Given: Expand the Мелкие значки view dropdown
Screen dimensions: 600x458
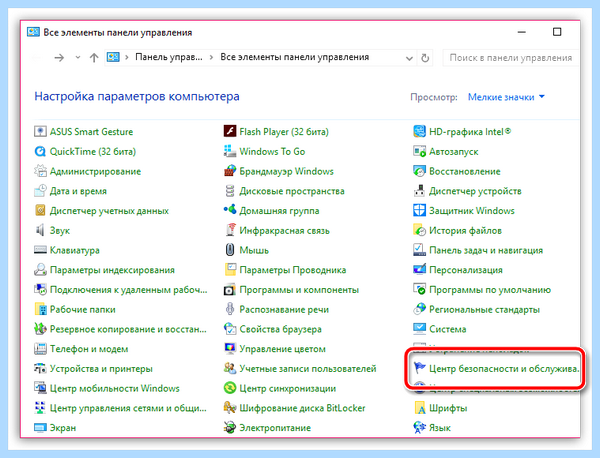Looking at the screenshot, I should pos(506,97).
